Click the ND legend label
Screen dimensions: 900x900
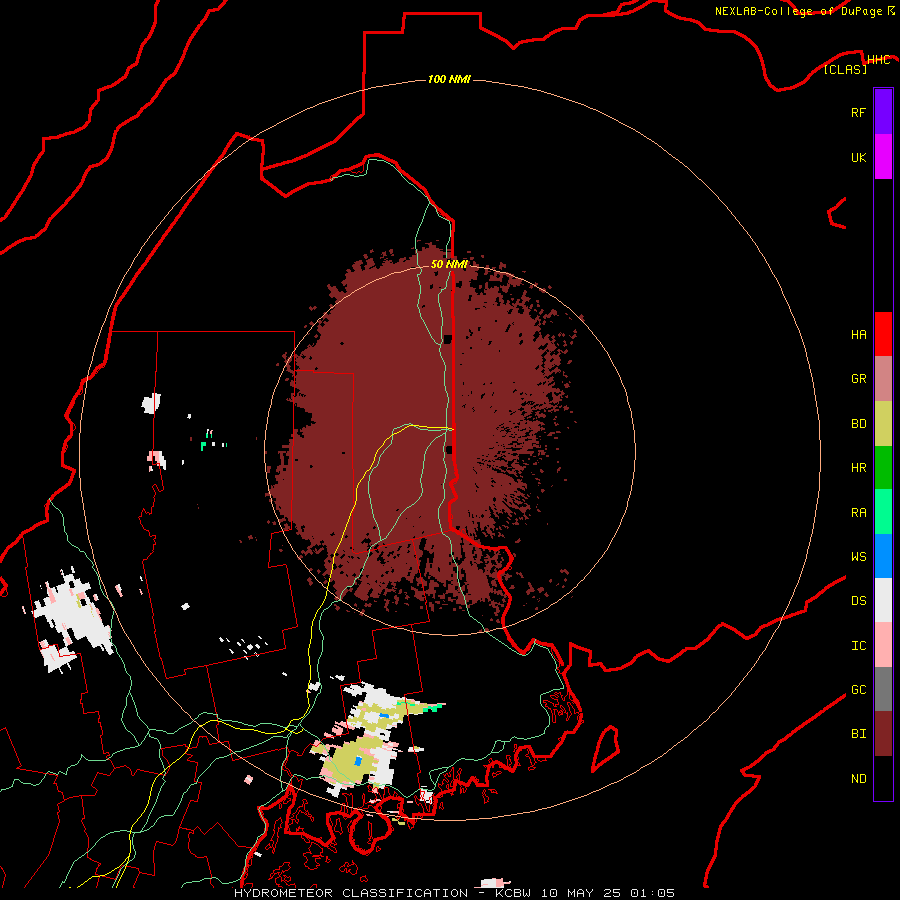pos(858,779)
